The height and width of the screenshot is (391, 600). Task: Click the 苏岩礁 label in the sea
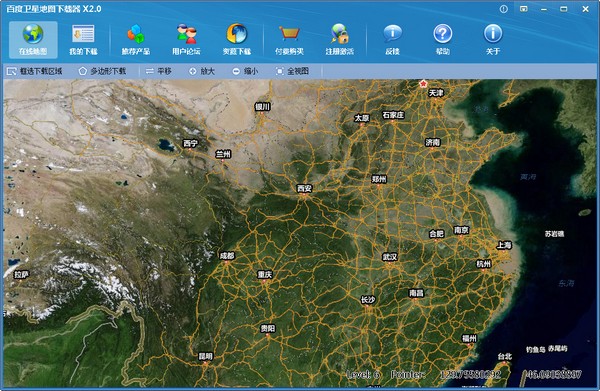pos(554,233)
